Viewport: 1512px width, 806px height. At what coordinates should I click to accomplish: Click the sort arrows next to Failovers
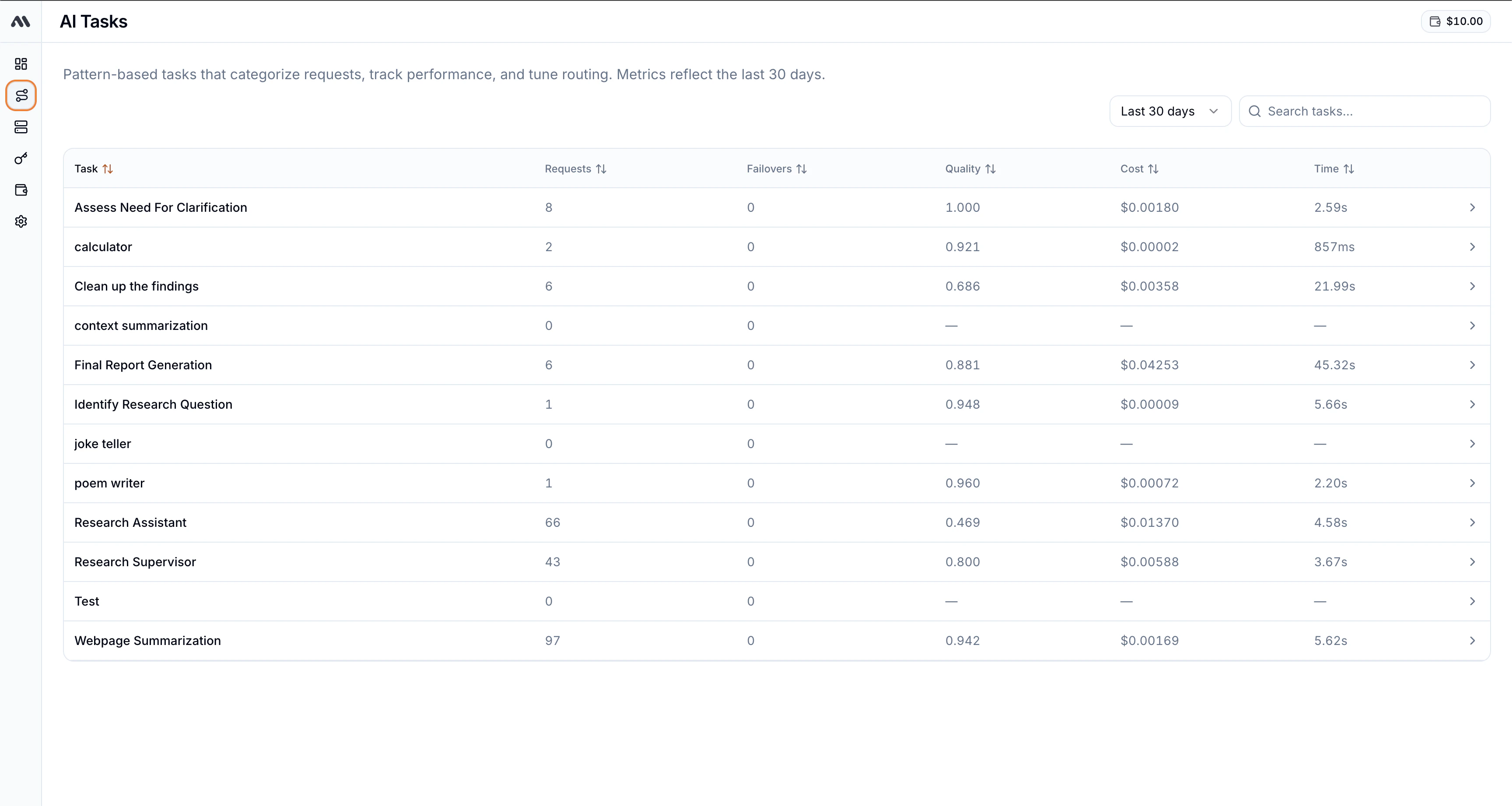click(x=802, y=168)
